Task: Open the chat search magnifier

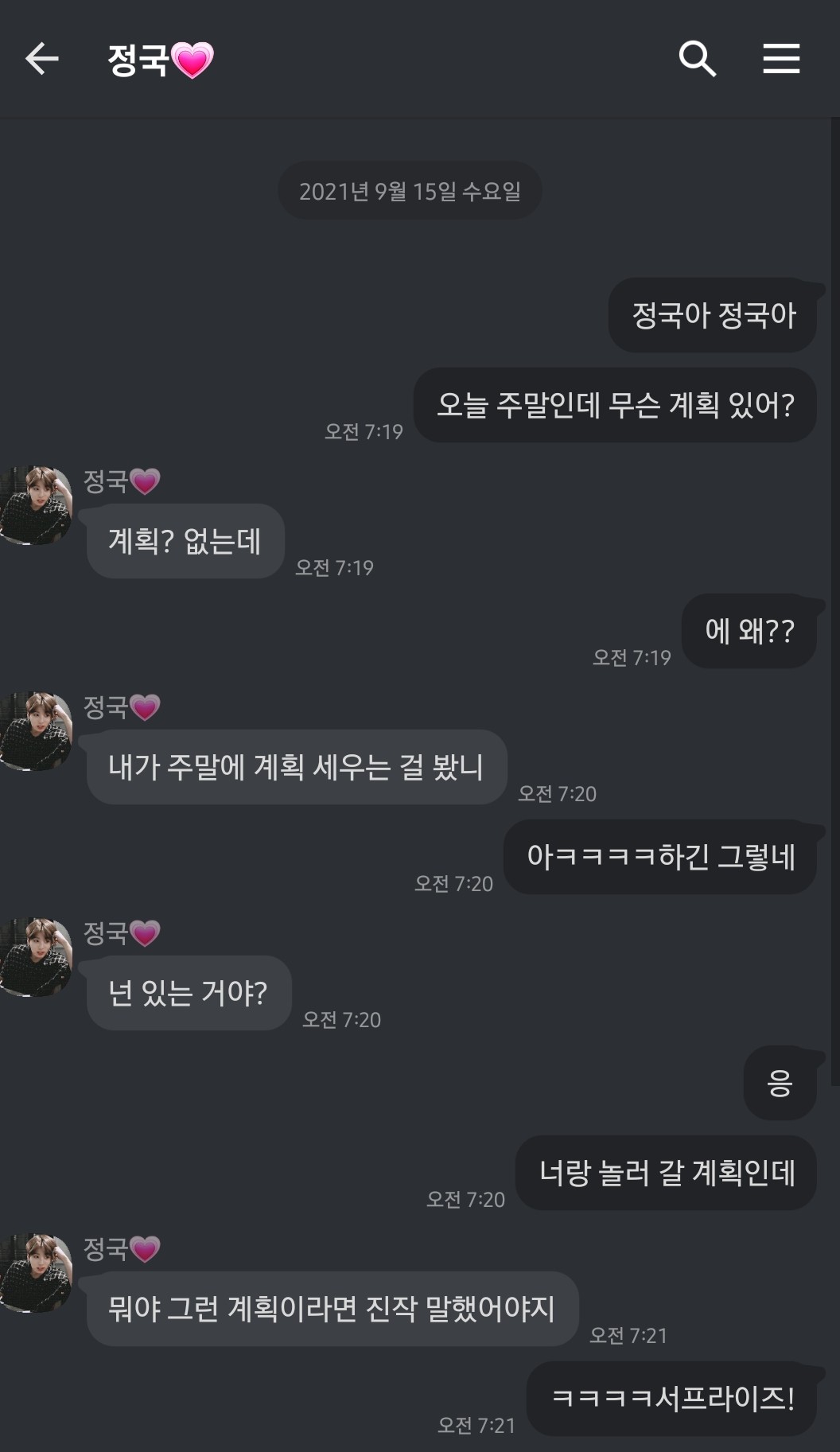Action: [697, 59]
